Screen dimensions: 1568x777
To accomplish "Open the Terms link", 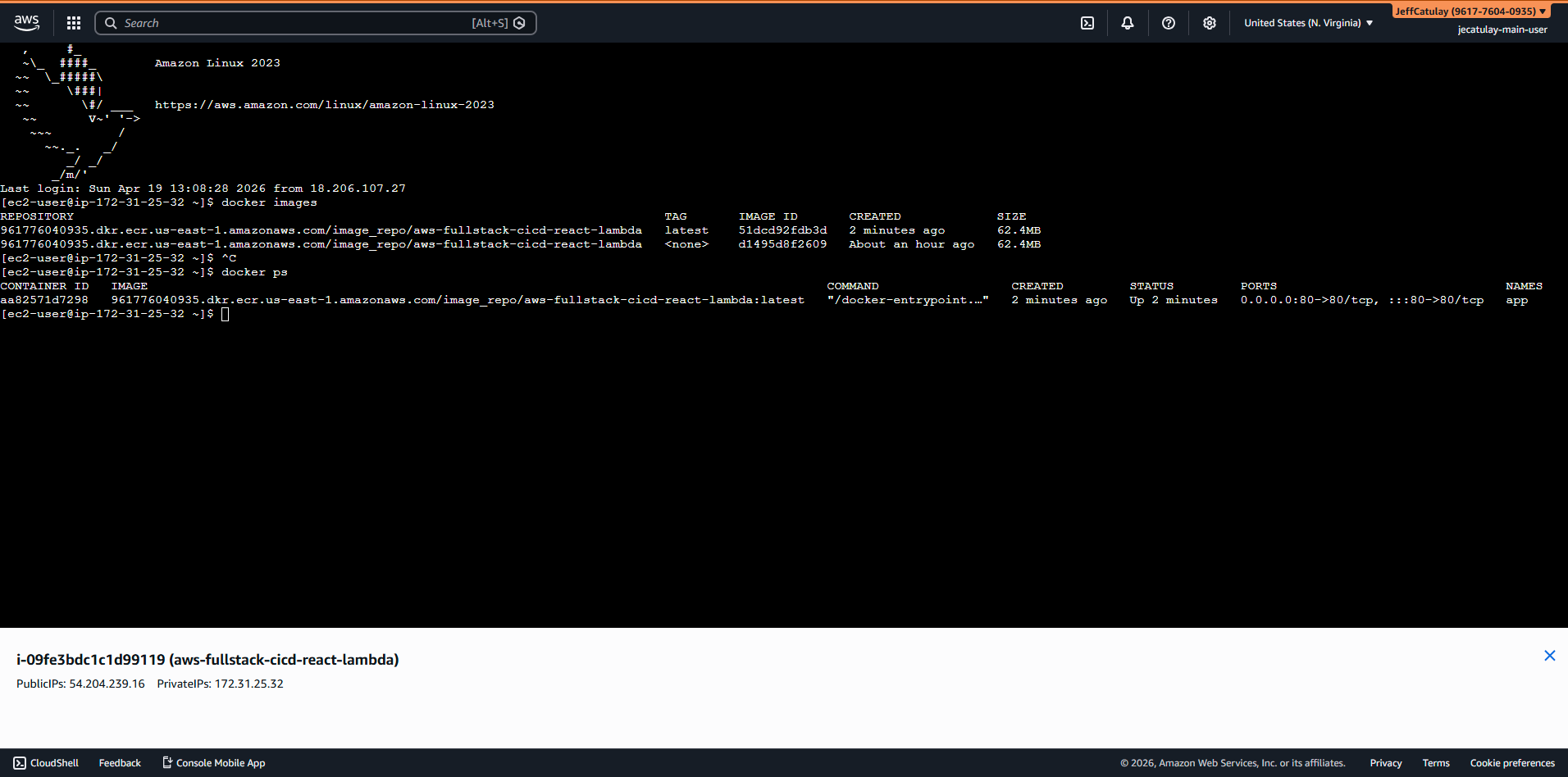I will click(x=1436, y=763).
